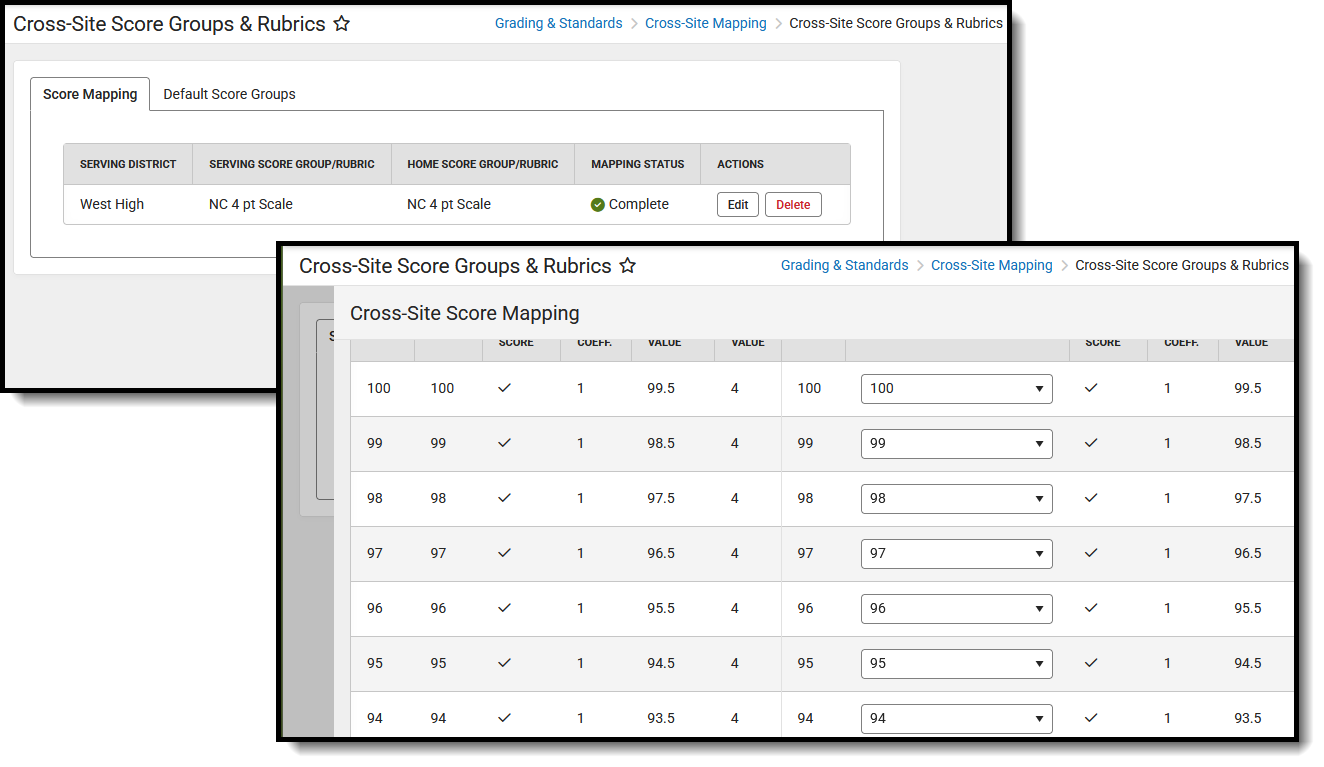This screenshot has width=1324, height=767.
Task: Click NC 4 pt Scale under Home Score Group/Rubric
Action: [x=449, y=204]
